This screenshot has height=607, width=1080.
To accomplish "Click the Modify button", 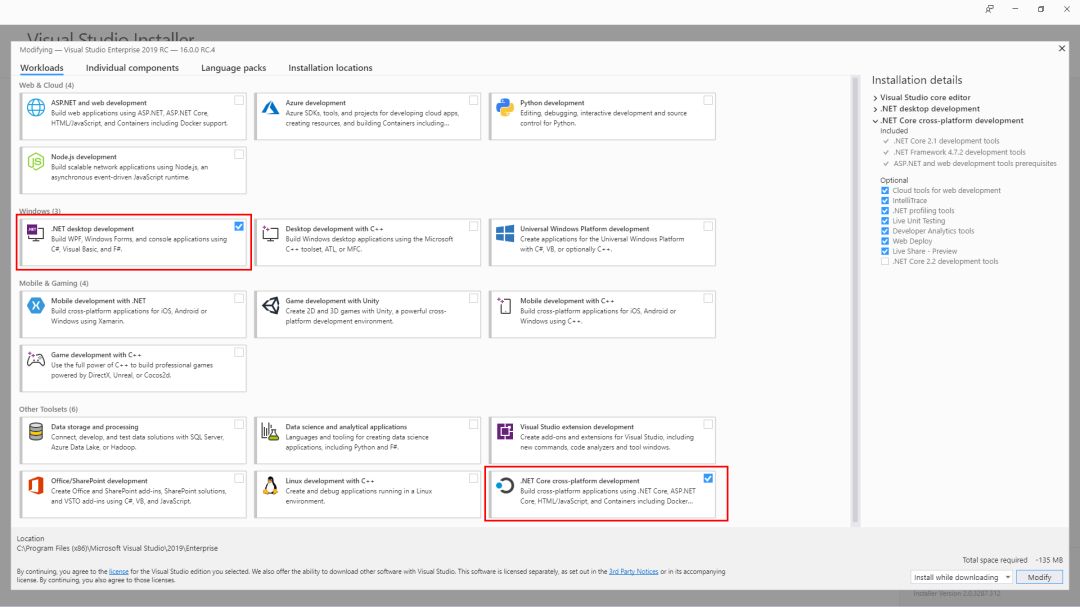I will pyautogui.click(x=1039, y=577).
